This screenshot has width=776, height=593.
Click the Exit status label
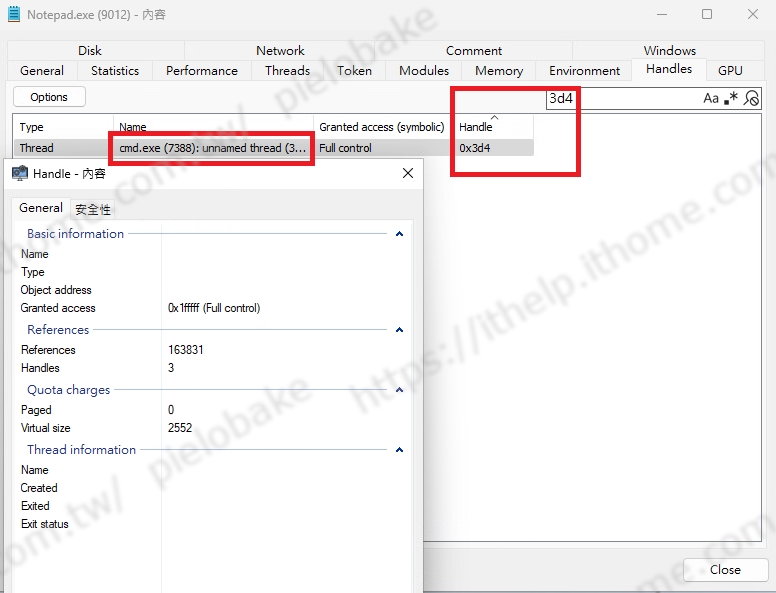coord(45,524)
